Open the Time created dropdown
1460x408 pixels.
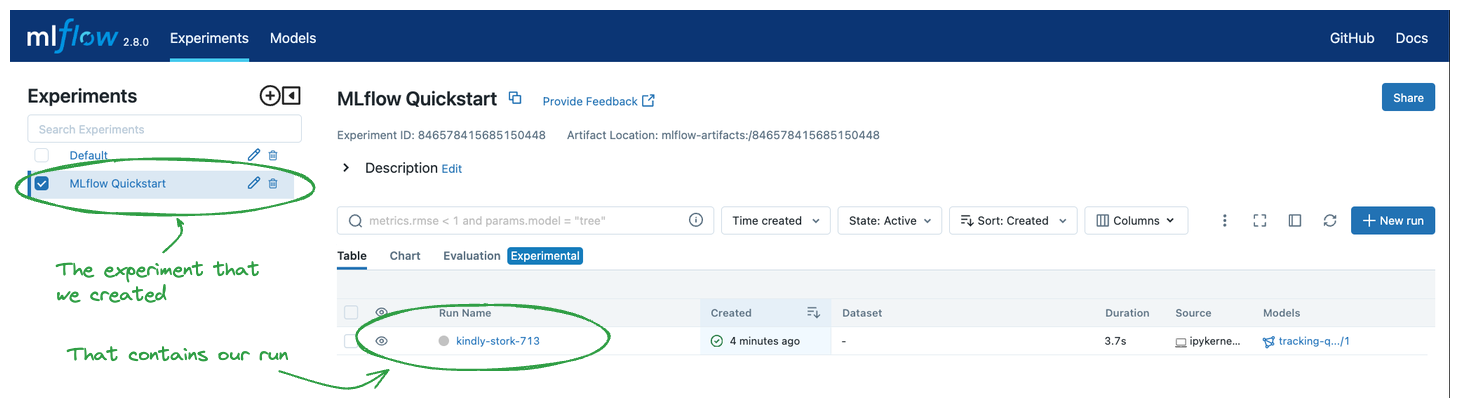coord(775,221)
